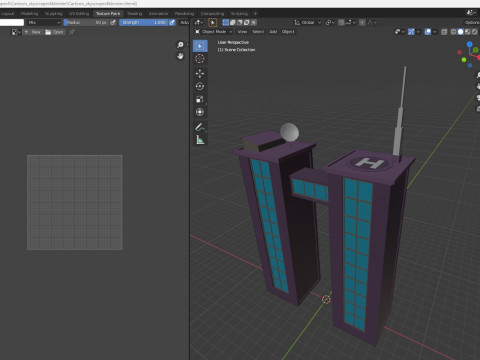Click the active tool select-box icon in header
The image size is (480, 360).
click(213, 22)
